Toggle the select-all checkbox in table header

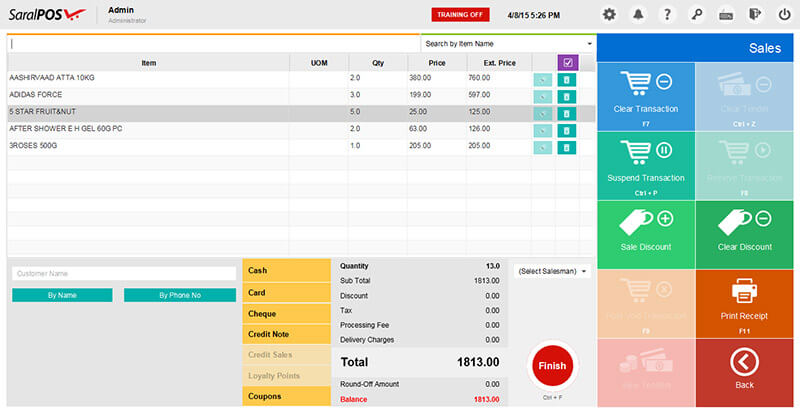point(567,62)
